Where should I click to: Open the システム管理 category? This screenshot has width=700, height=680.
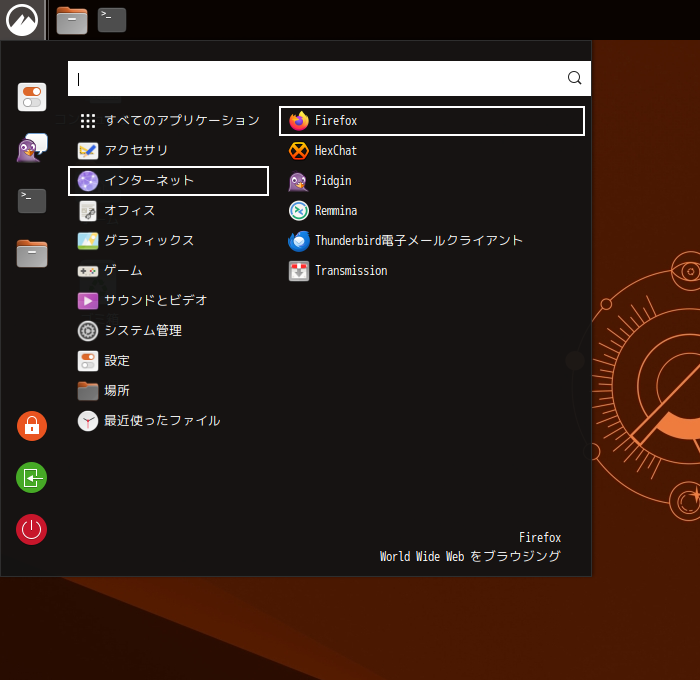[168, 330]
